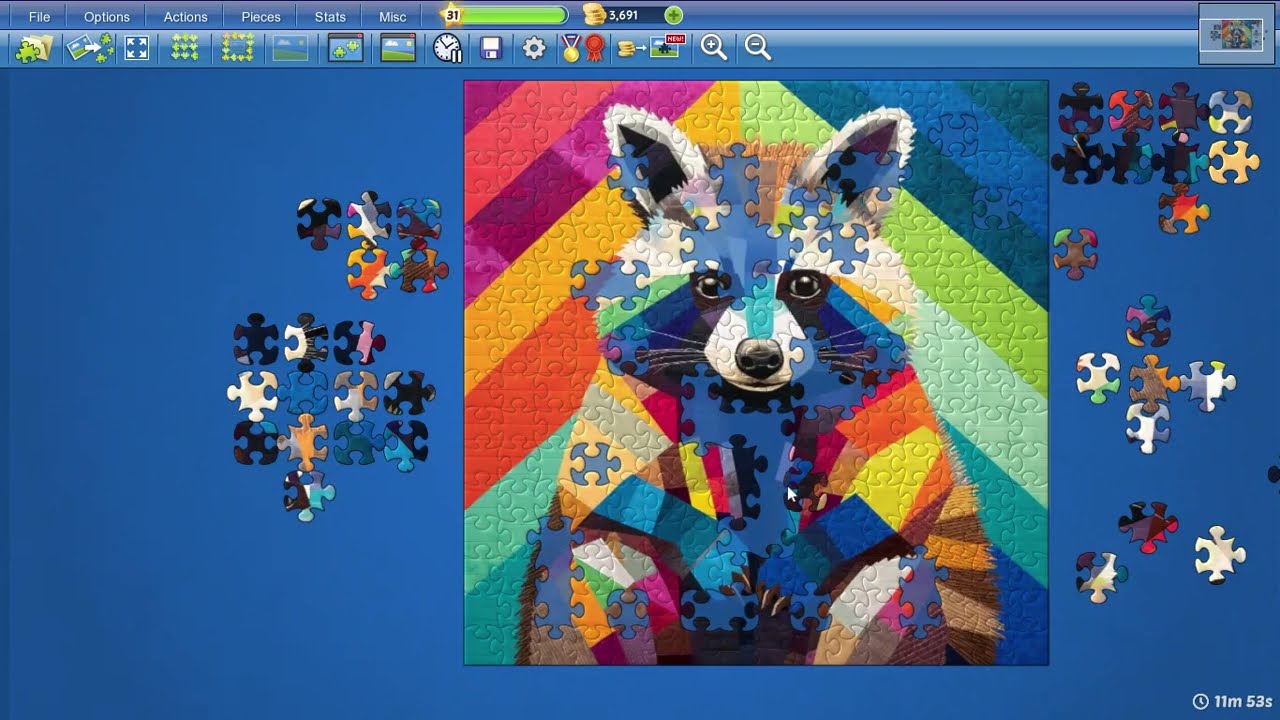This screenshot has width=1280, height=720.
Task: Open the File menu
Action: coord(39,16)
